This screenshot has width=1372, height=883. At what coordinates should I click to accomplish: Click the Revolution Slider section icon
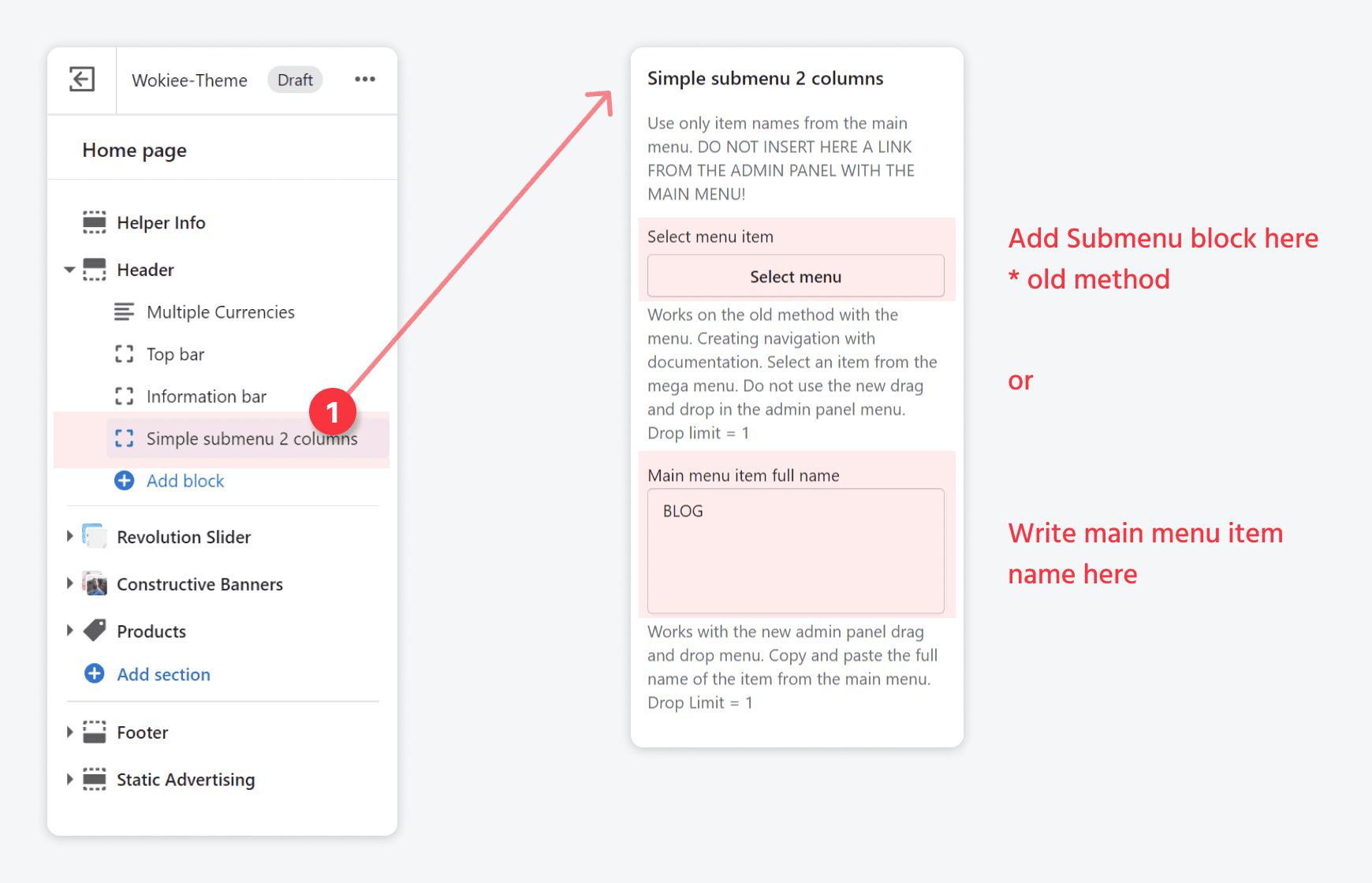(95, 536)
